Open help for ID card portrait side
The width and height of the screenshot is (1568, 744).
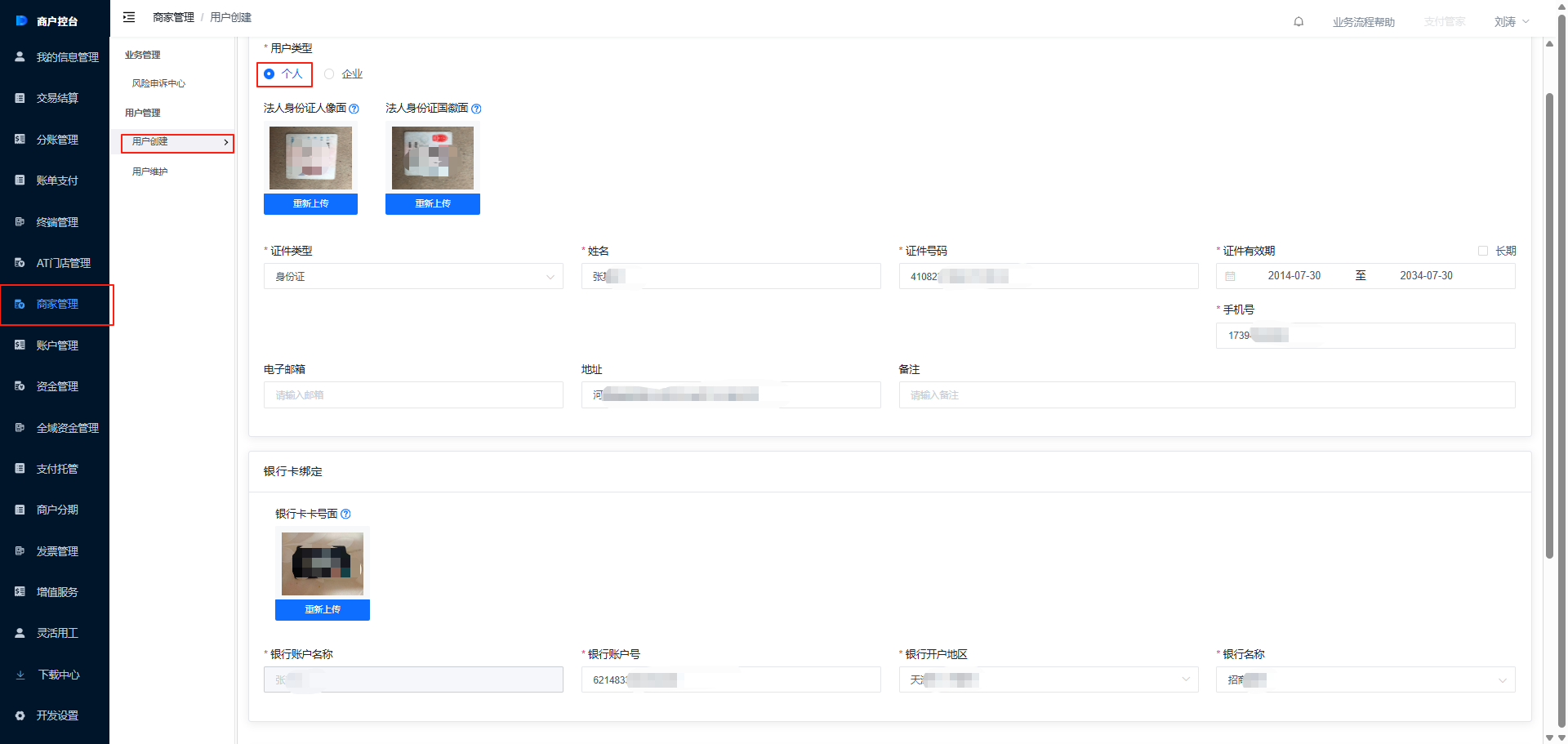point(354,109)
